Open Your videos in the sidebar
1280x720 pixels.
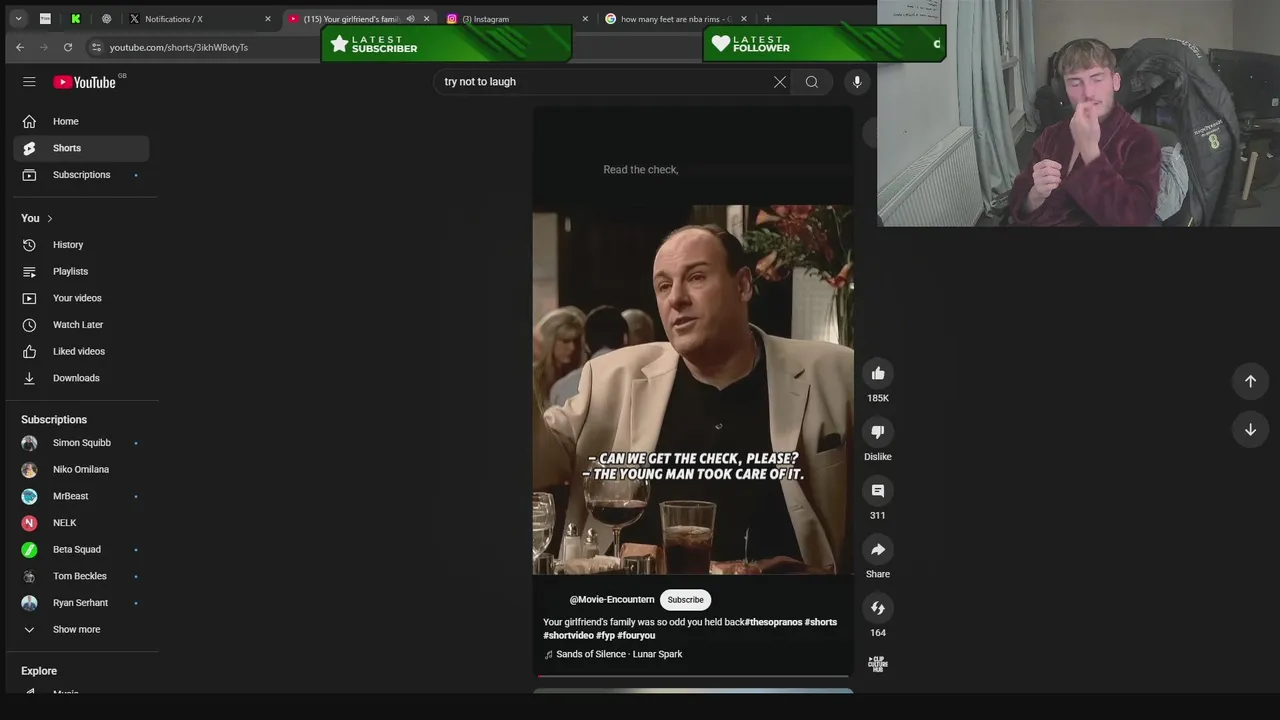coord(81,298)
